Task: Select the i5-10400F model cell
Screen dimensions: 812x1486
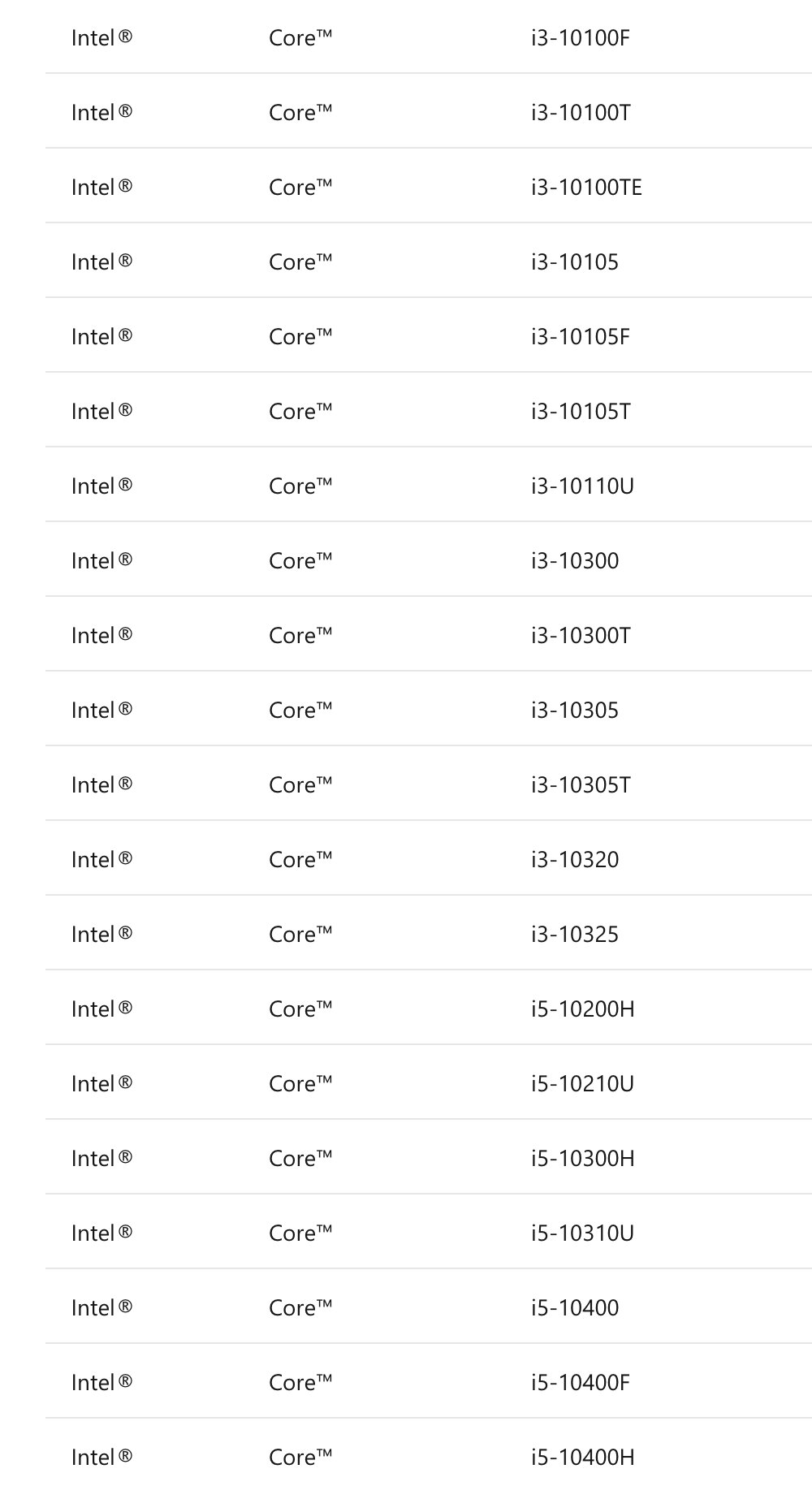Action: point(581,1383)
